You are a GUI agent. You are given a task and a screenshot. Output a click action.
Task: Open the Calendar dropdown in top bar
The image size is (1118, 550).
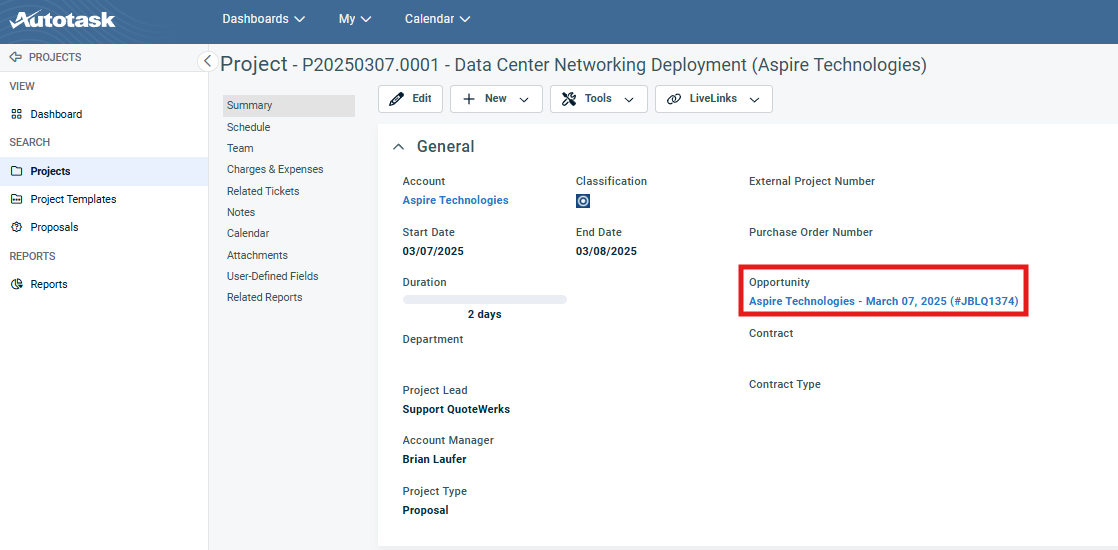[438, 19]
